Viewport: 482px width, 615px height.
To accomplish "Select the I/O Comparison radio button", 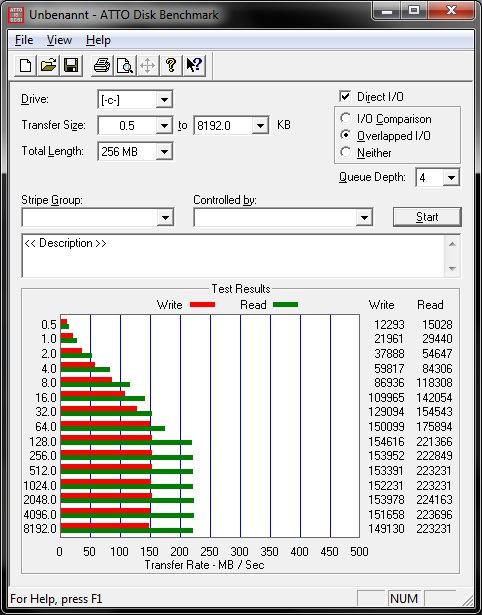I will 345,118.
